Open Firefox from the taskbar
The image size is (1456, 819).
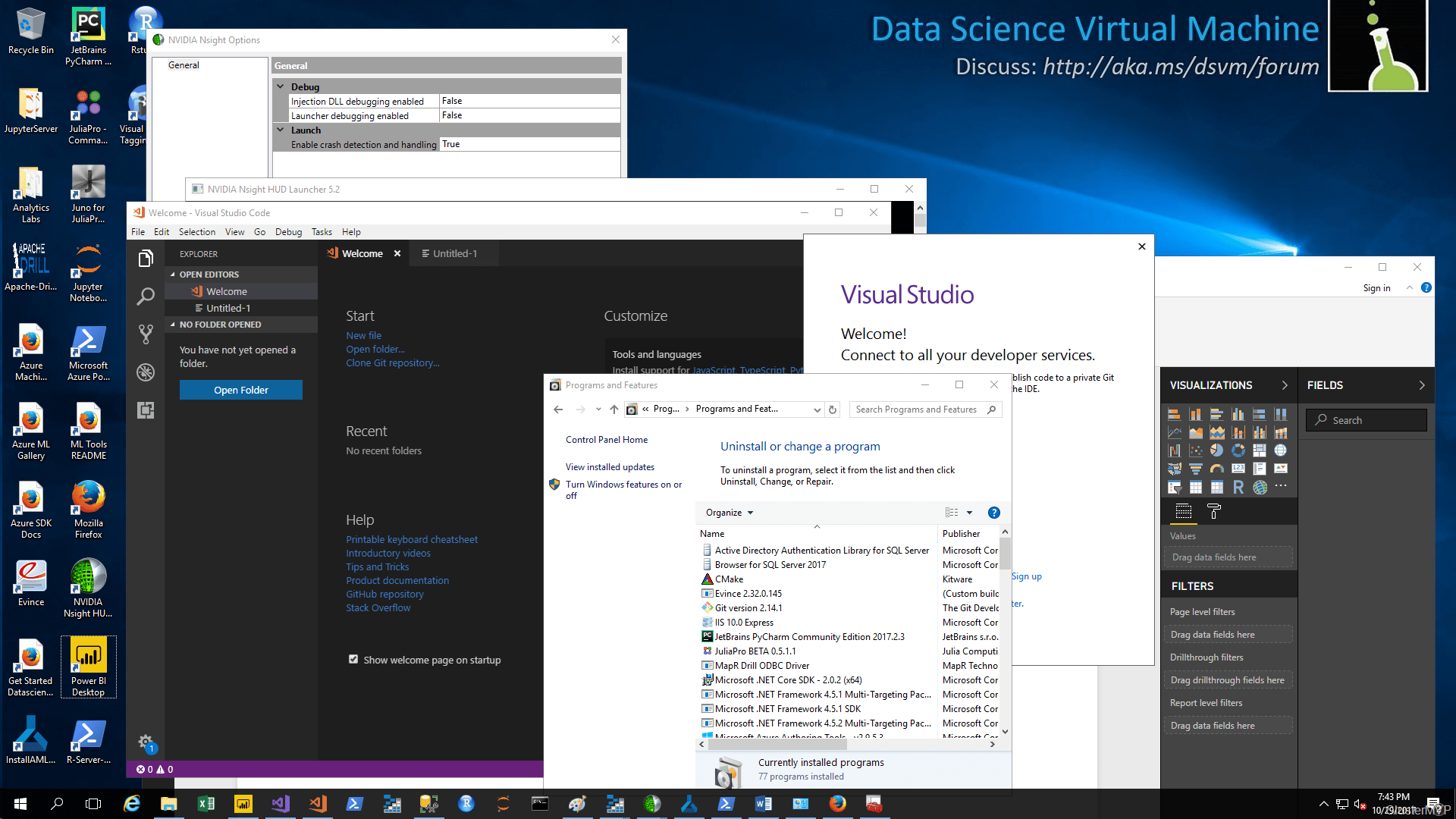pyautogui.click(x=837, y=804)
